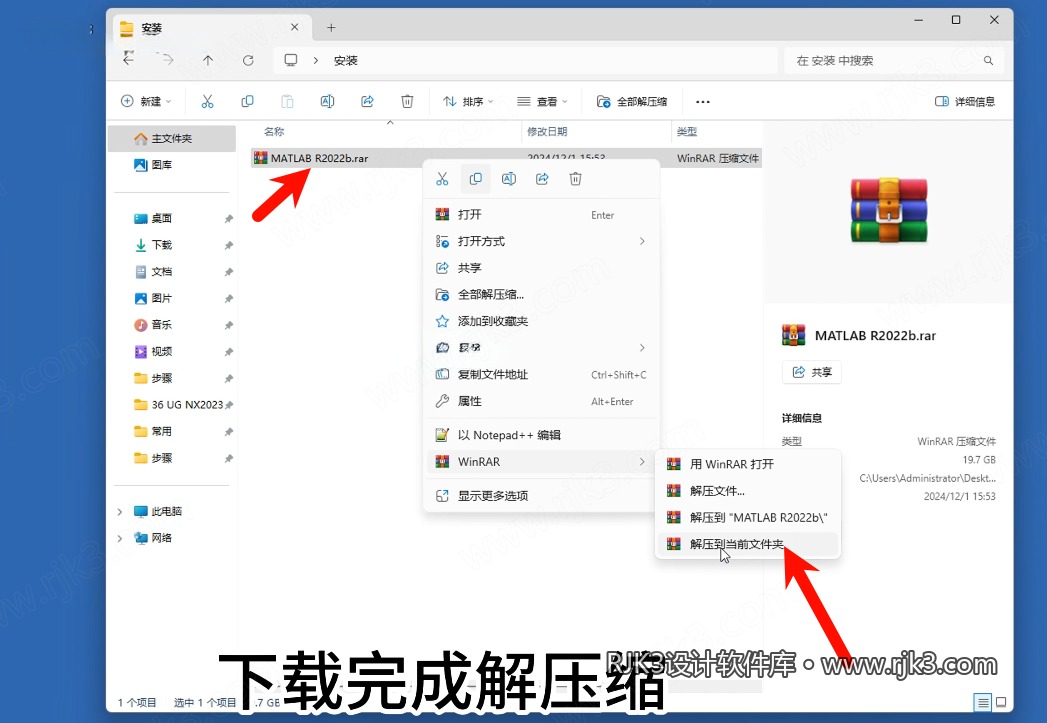
Task: Switch to details list view icon in status bar
Action: coord(983,702)
